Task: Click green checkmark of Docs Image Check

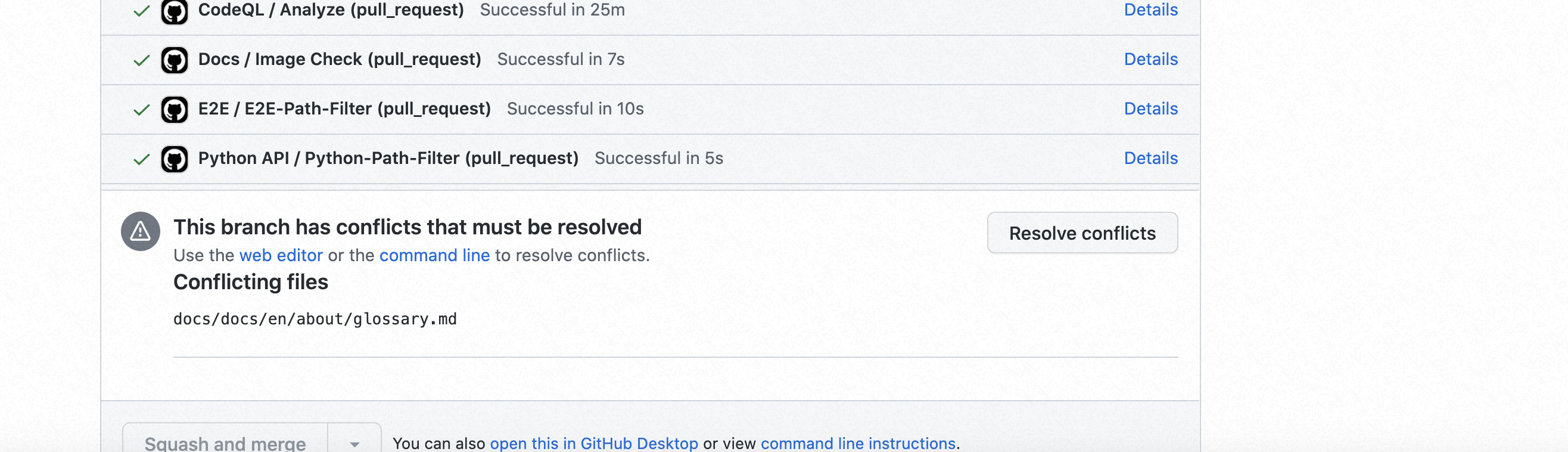Action: point(141,60)
